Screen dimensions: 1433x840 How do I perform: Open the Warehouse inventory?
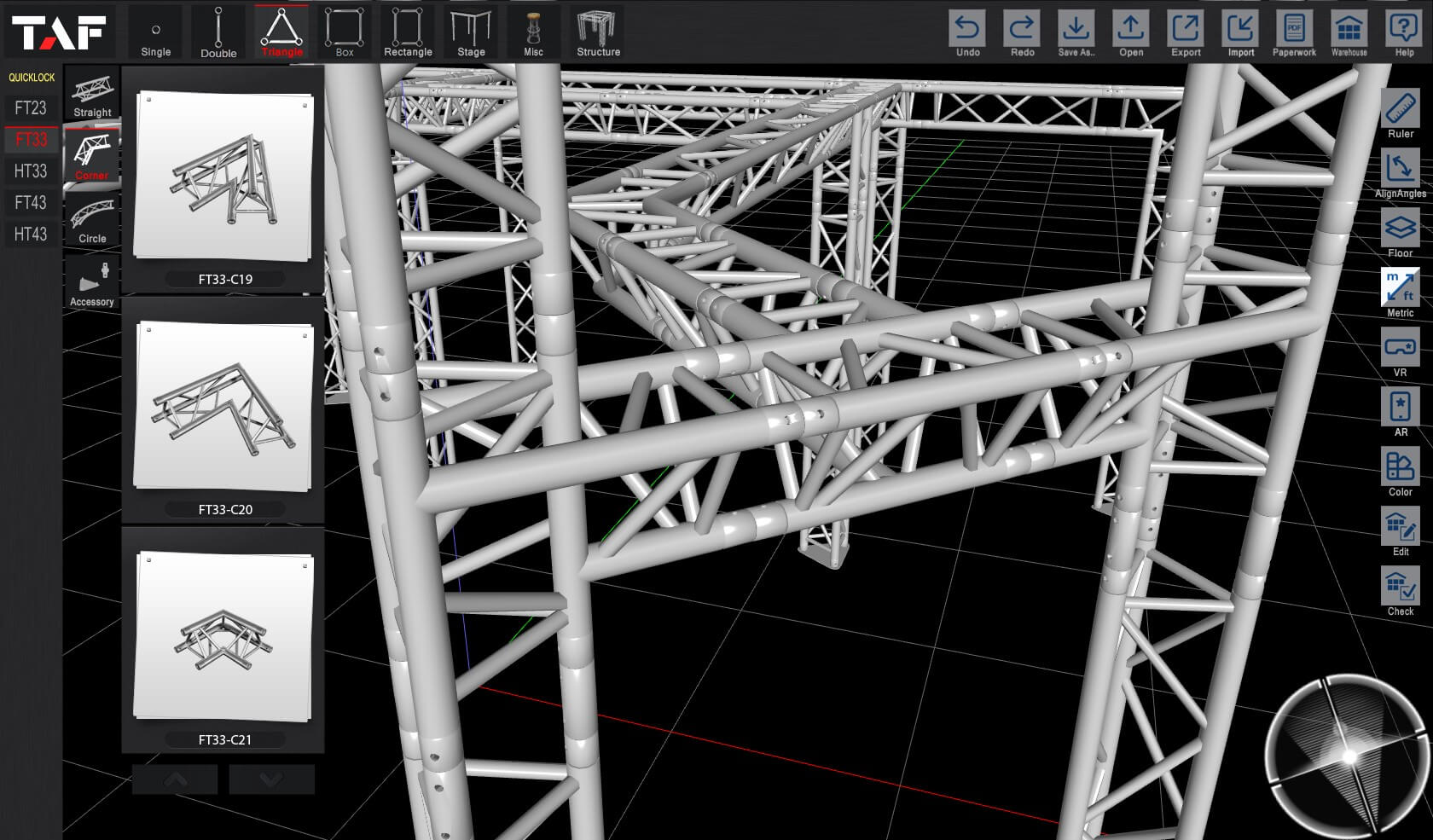click(x=1349, y=34)
